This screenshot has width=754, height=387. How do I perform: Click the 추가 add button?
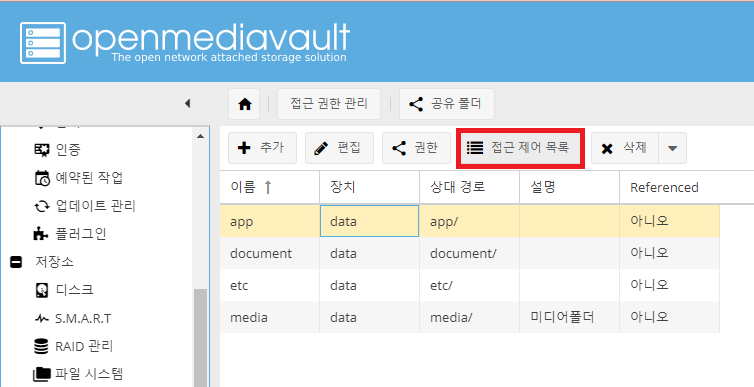pos(262,148)
